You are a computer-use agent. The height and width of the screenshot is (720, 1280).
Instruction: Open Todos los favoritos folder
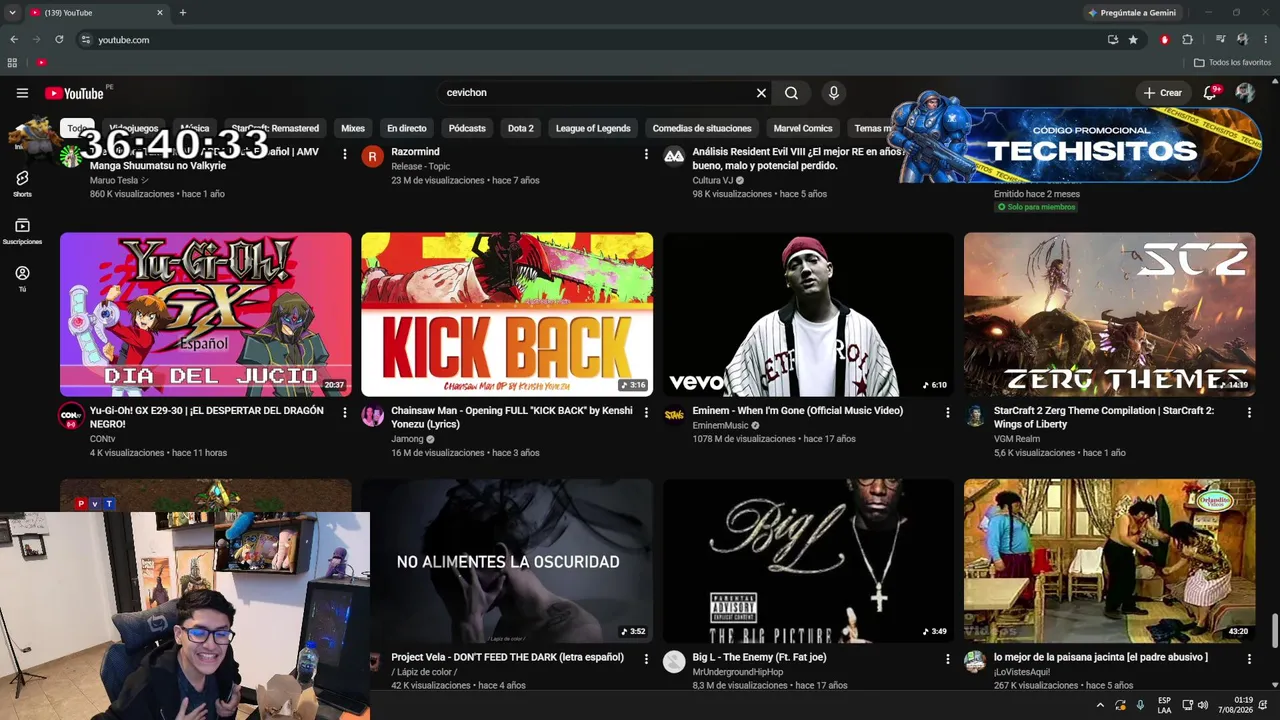click(x=1233, y=63)
